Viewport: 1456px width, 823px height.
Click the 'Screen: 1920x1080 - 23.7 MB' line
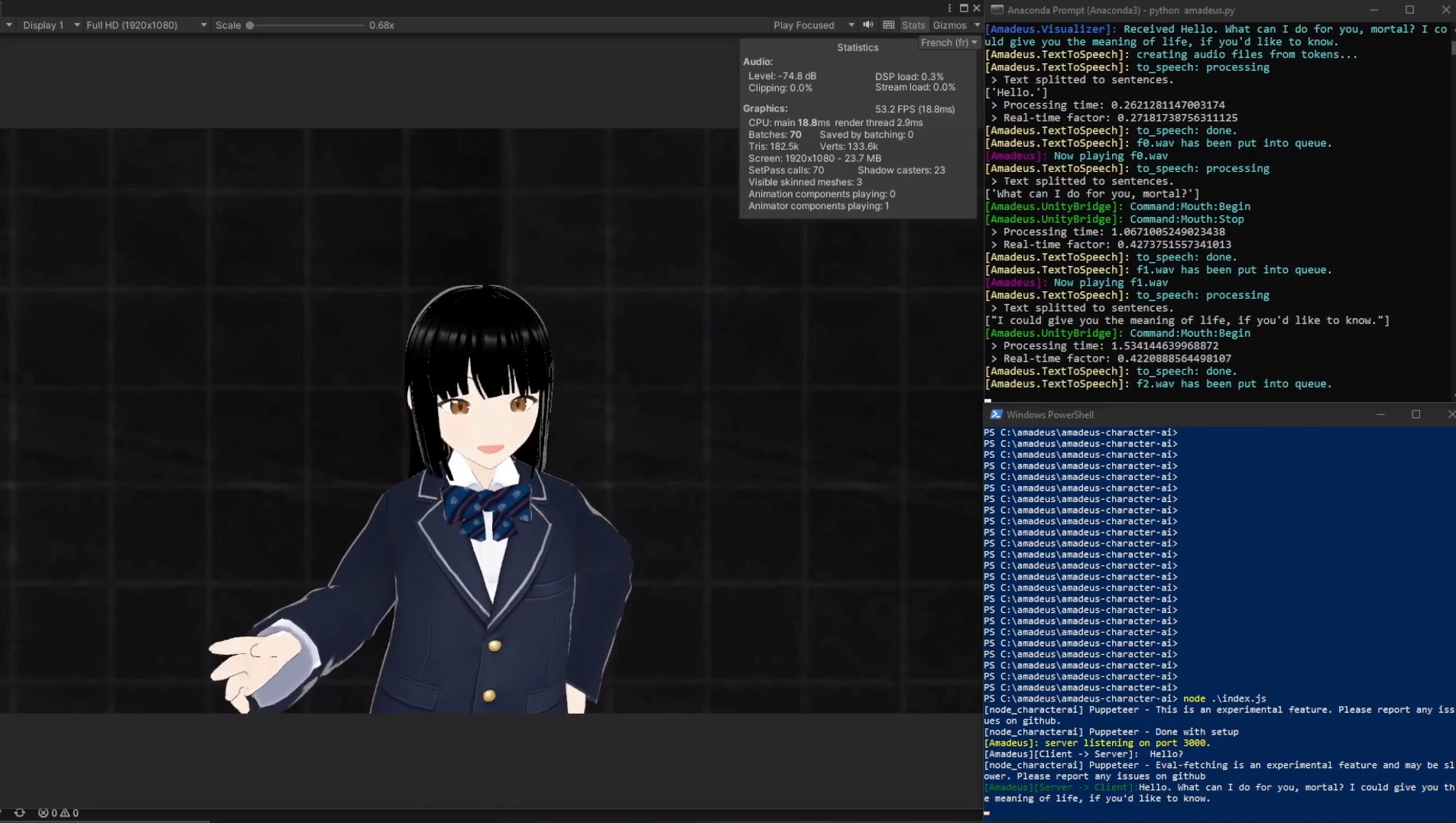[x=815, y=158]
